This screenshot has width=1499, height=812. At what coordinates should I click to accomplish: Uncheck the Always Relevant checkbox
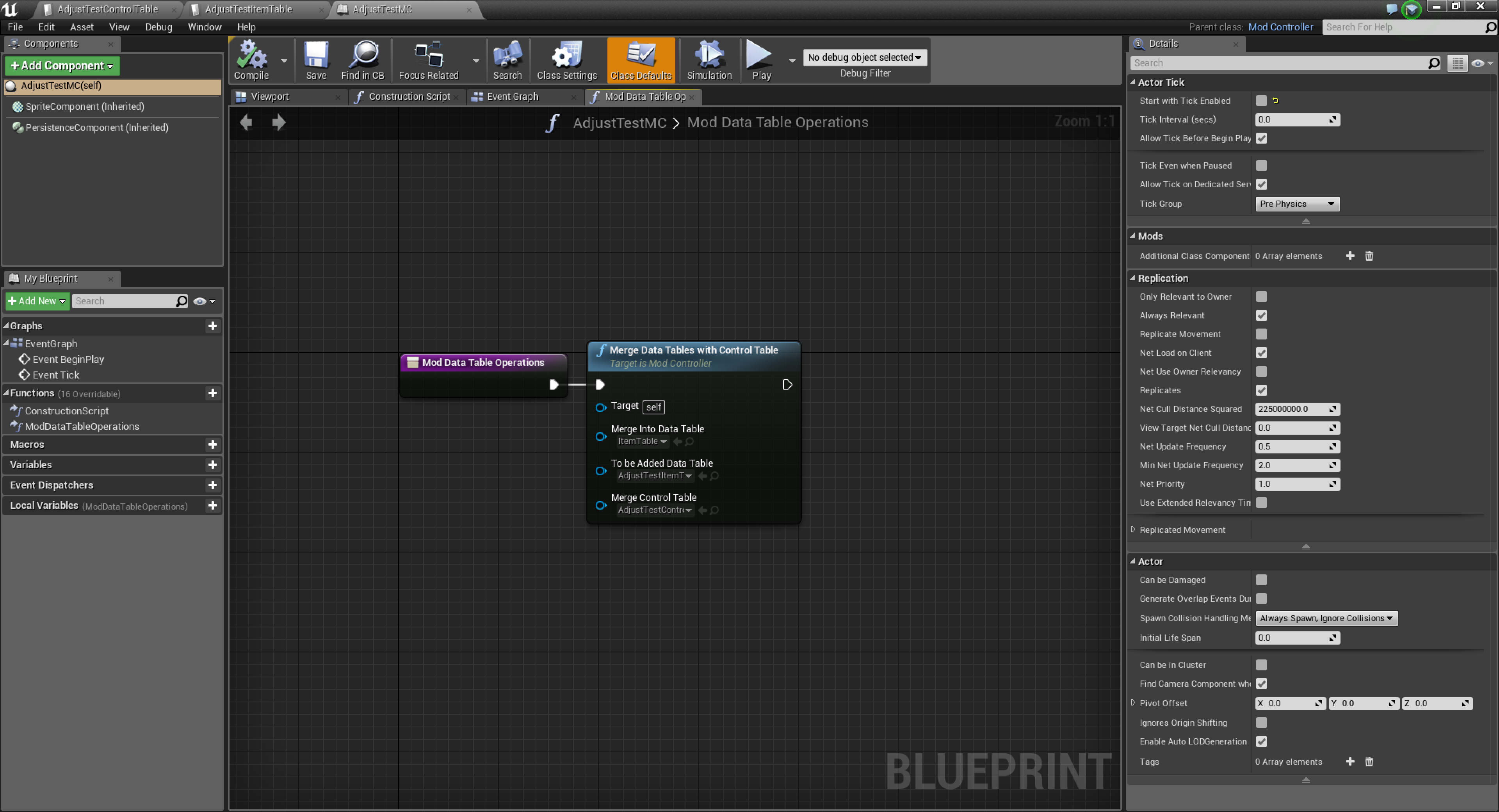tap(1261, 315)
